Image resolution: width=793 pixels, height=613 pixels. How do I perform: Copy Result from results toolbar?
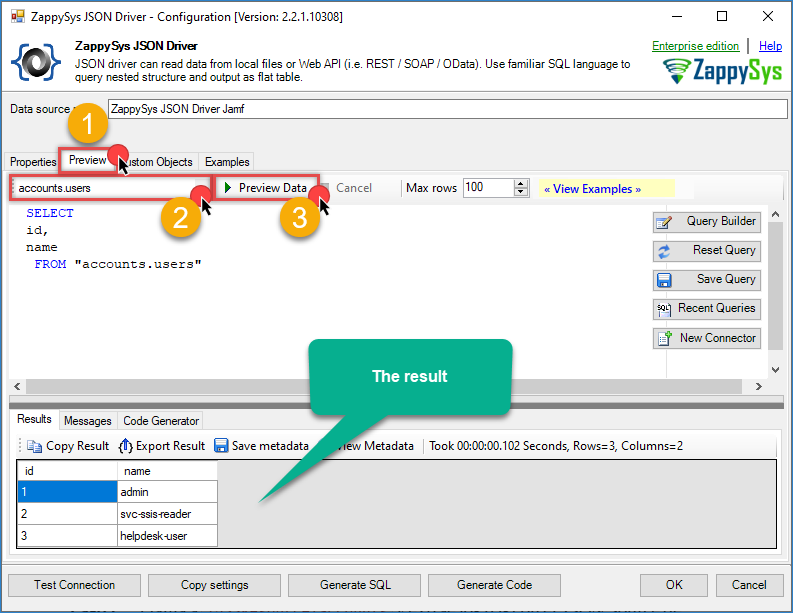coord(68,446)
